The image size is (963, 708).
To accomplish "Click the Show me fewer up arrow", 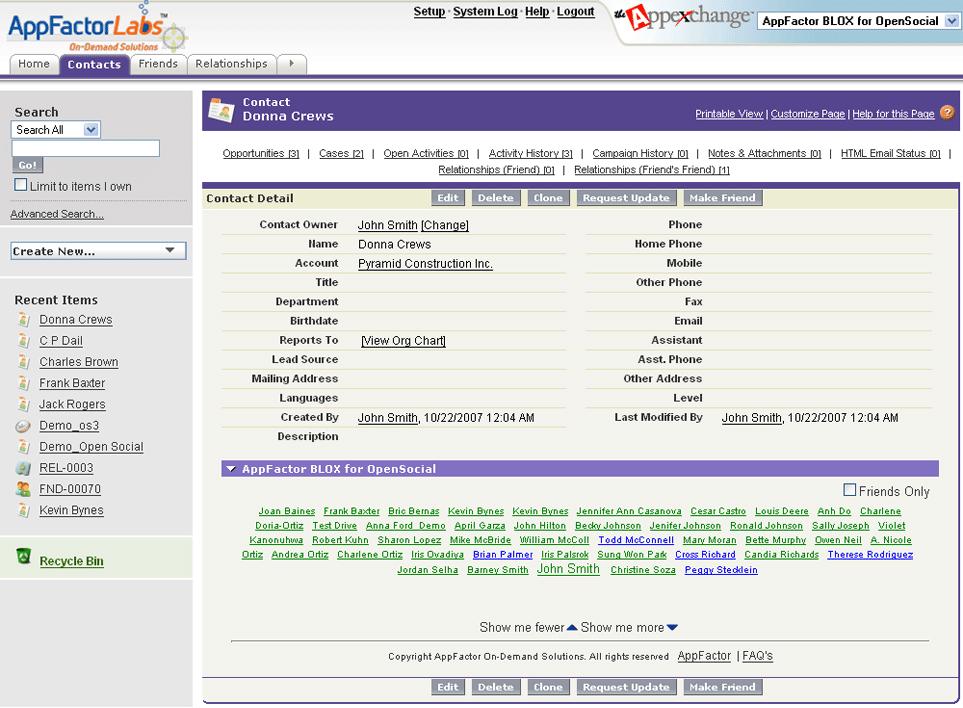I will pos(572,628).
